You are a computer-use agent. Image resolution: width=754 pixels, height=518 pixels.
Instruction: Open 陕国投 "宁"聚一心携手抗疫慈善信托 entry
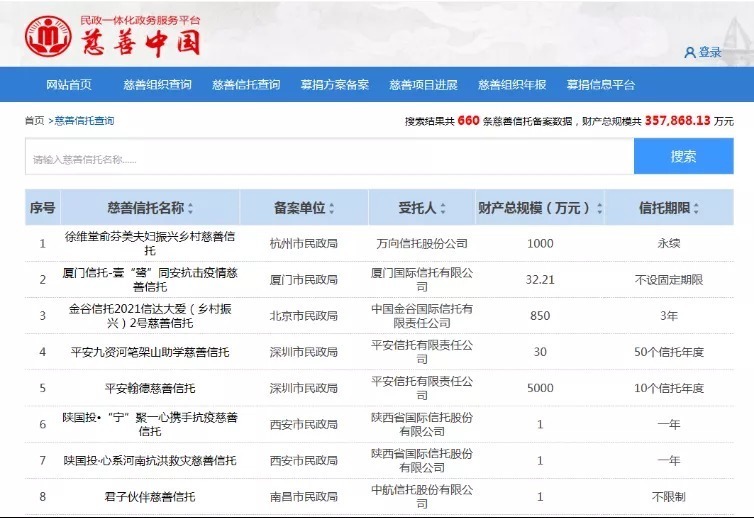tap(150, 424)
